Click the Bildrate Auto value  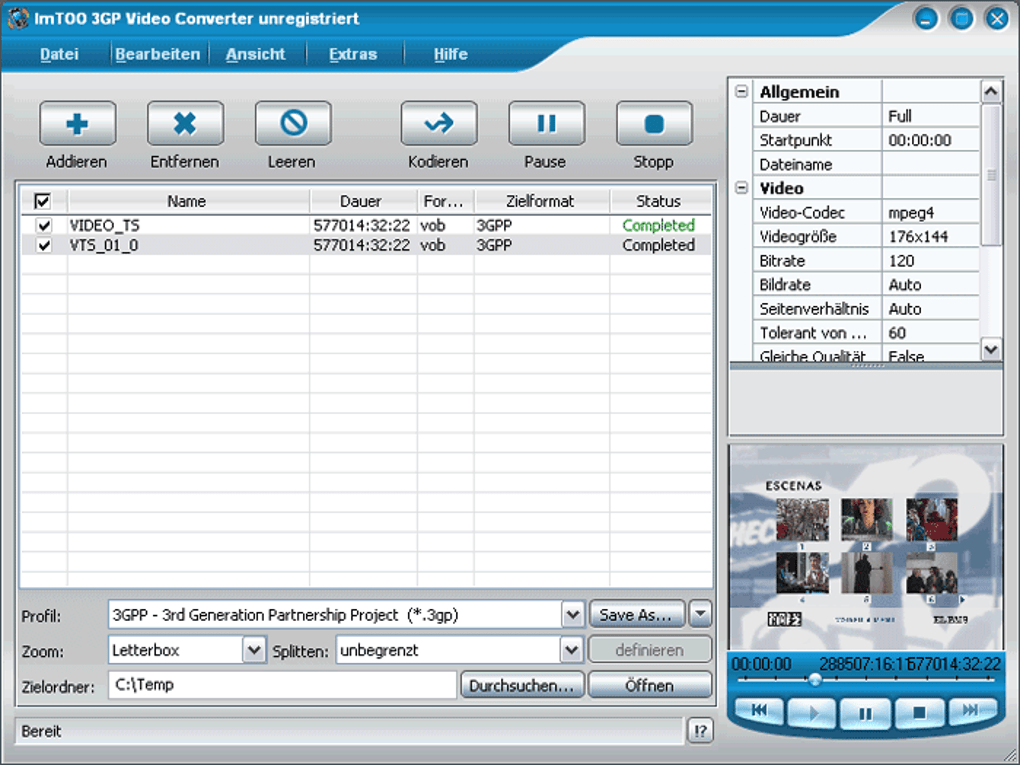point(930,285)
